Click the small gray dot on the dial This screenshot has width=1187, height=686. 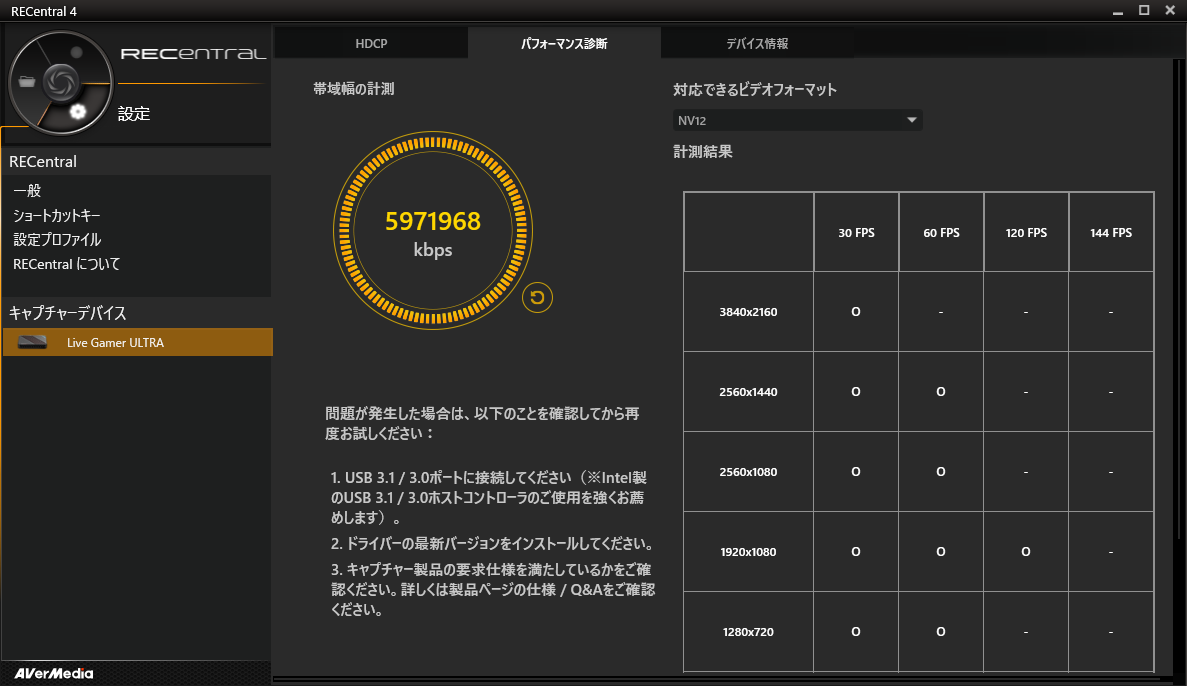(76, 52)
